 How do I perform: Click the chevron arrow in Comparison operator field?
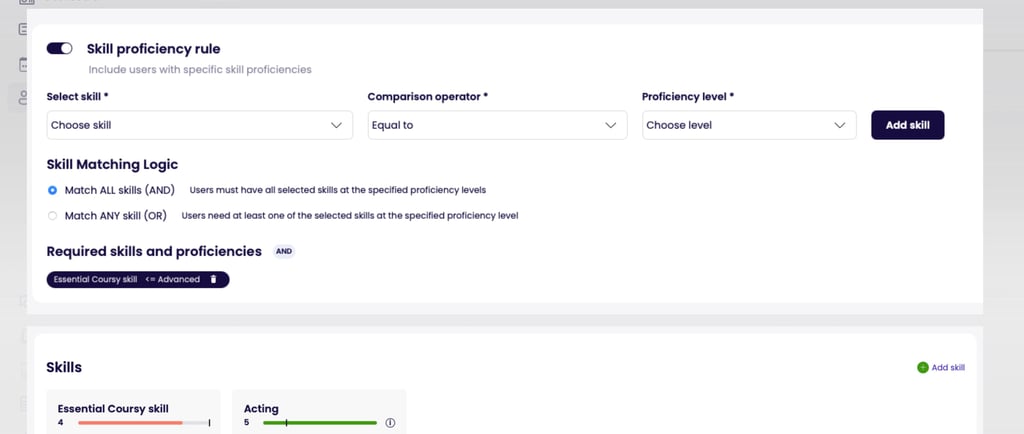pyautogui.click(x=610, y=125)
